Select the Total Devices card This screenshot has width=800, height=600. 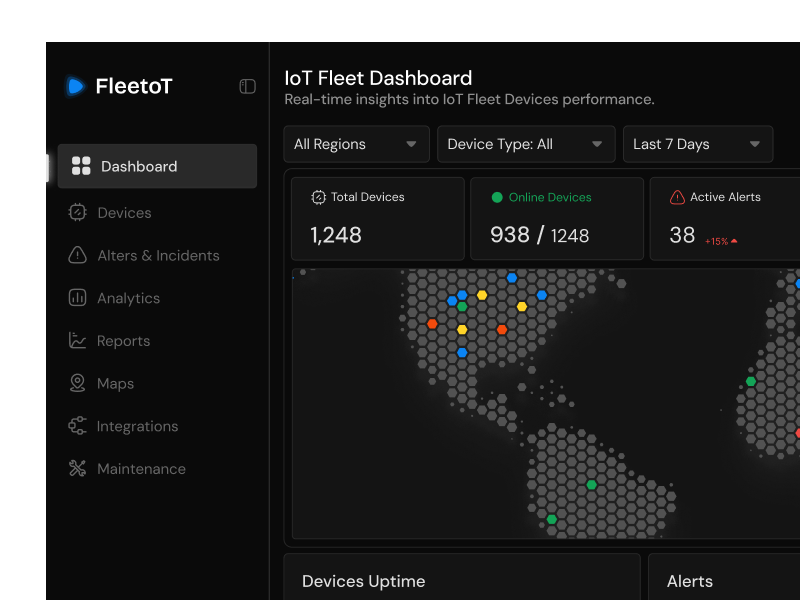tap(378, 219)
